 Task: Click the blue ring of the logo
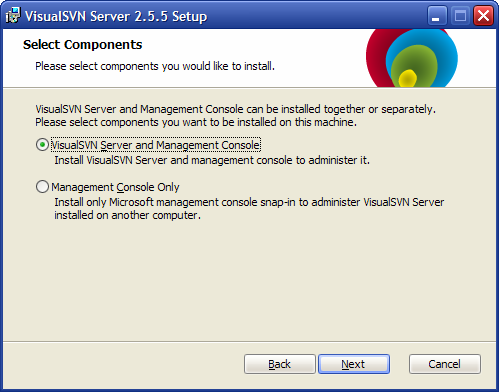[446, 57]
